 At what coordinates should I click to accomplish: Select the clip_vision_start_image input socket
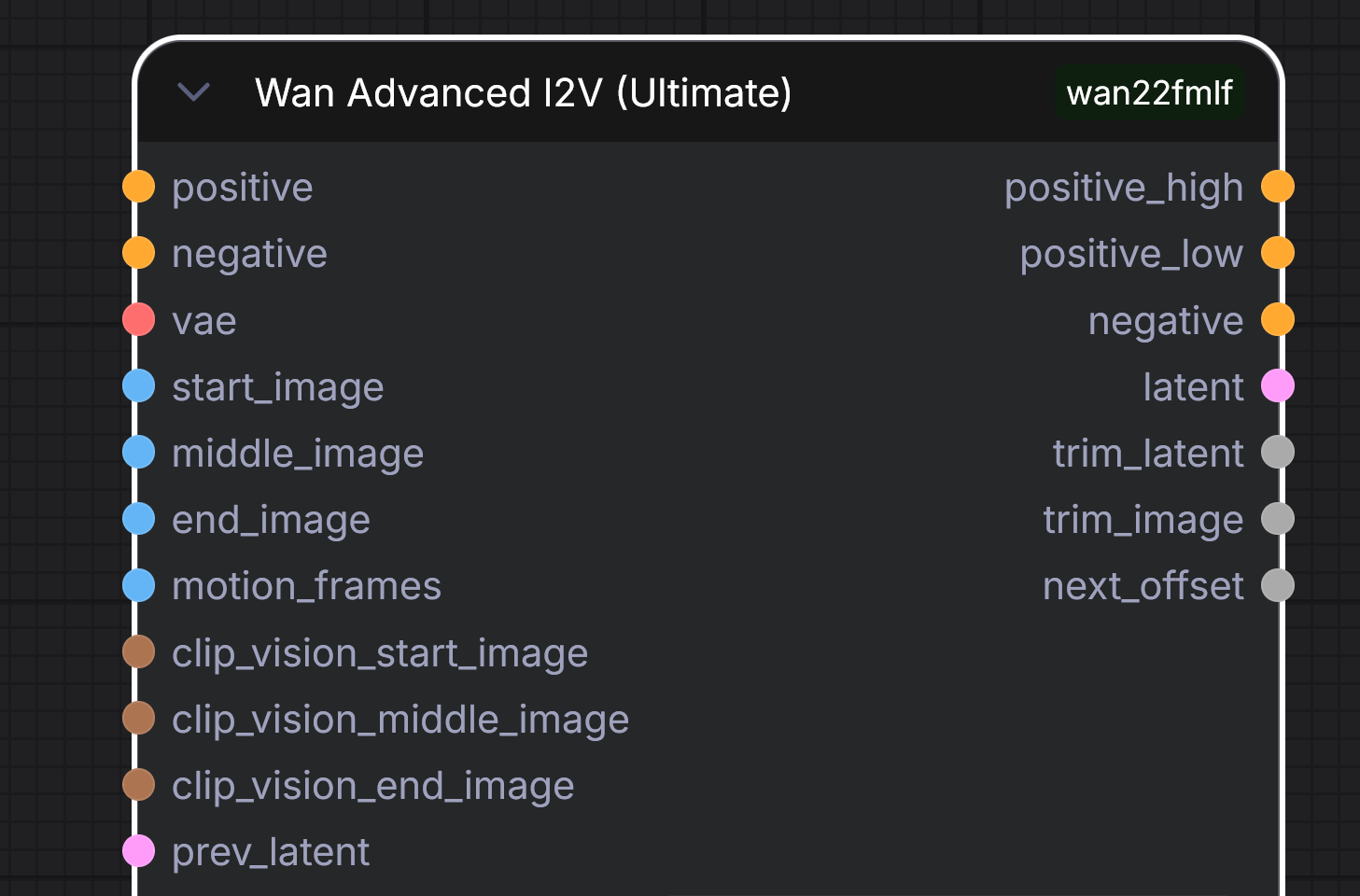tap(139, 651)
